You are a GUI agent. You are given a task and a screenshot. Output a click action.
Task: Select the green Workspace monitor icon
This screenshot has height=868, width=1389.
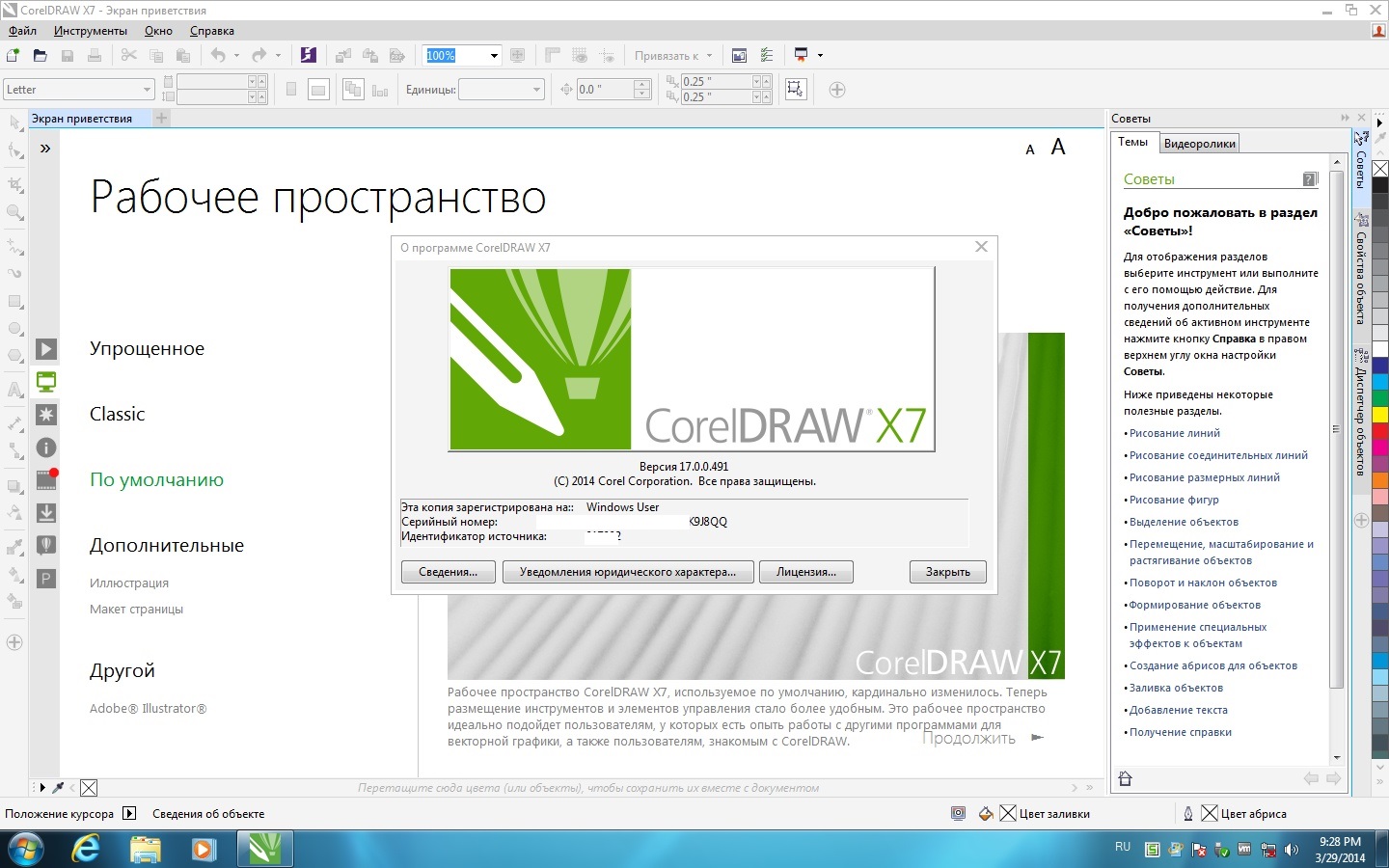(46, 382)
